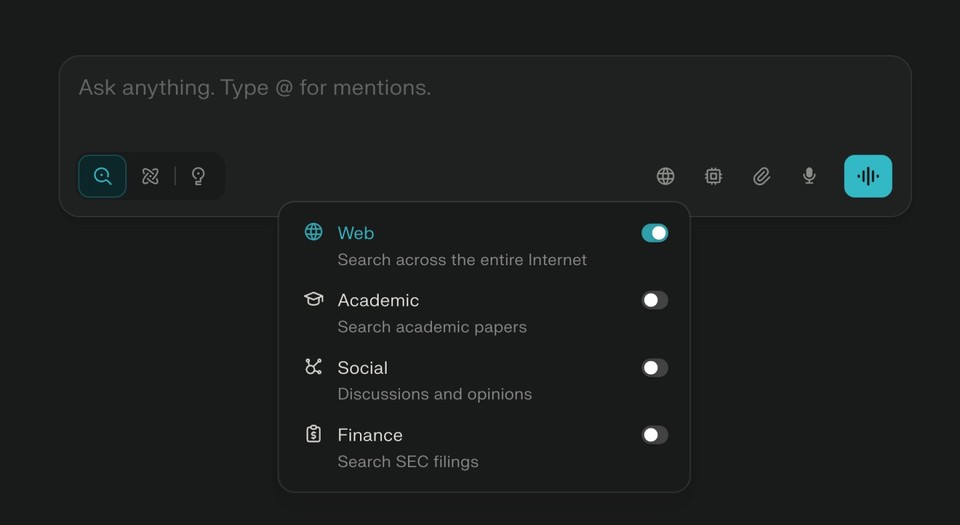Pick the Social source entry
This screenshot has height=525, width=960.
(362, 368)
